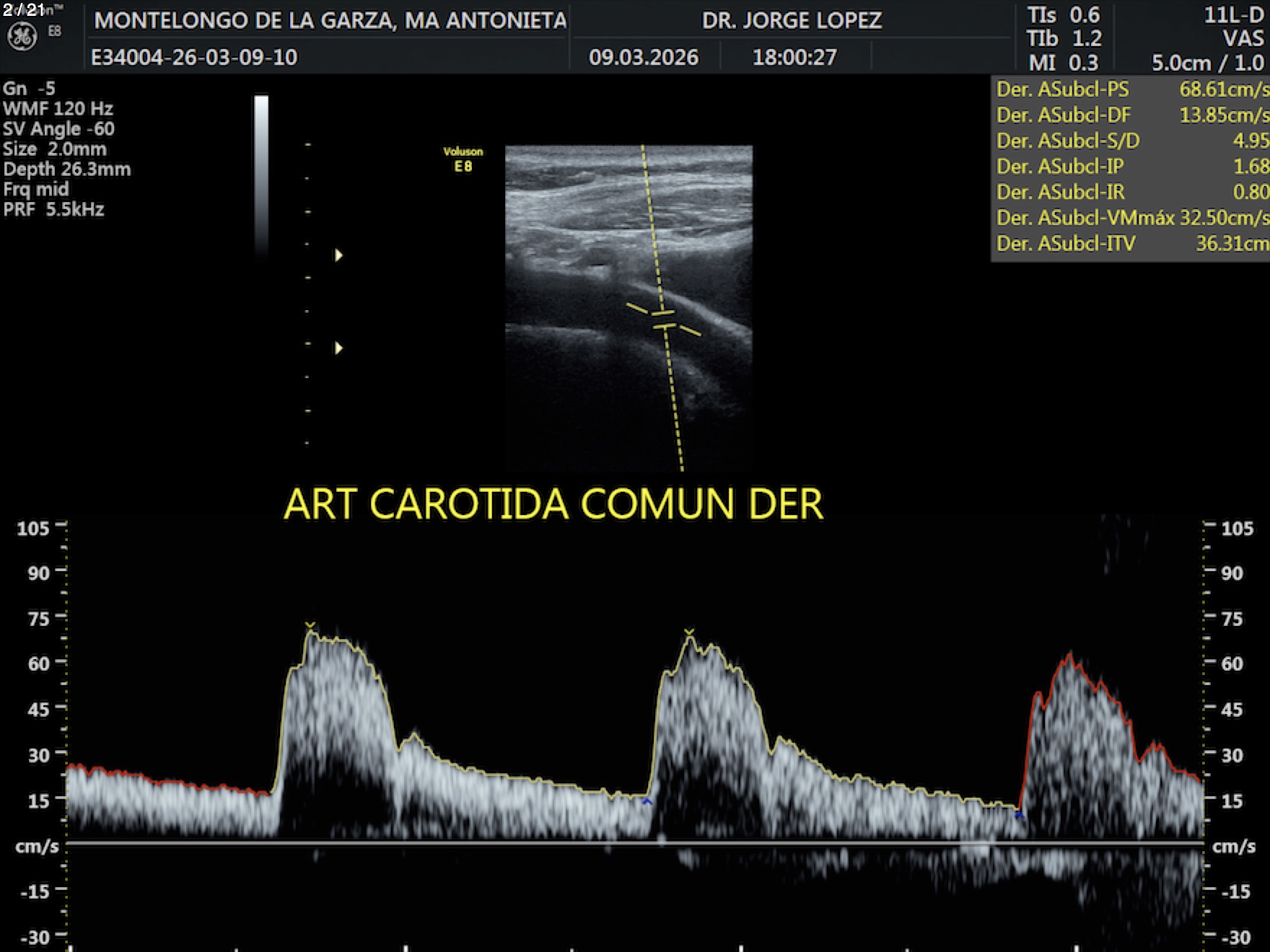Click the grayscale bar next to the settings

[x=261, y=175]
